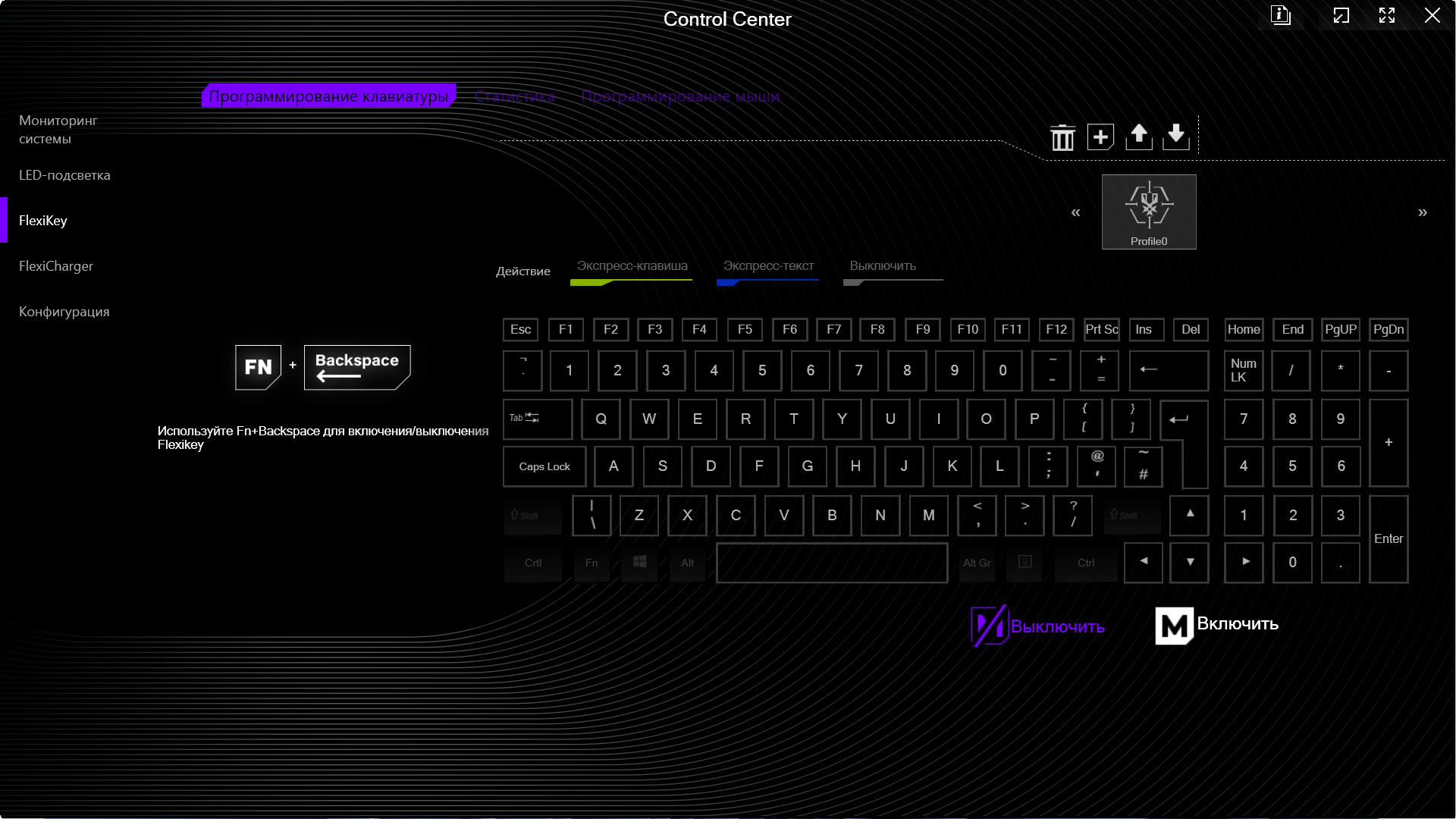
Task: Click the Caps Lock key on virtual keyboard
Action: point(544,466)
